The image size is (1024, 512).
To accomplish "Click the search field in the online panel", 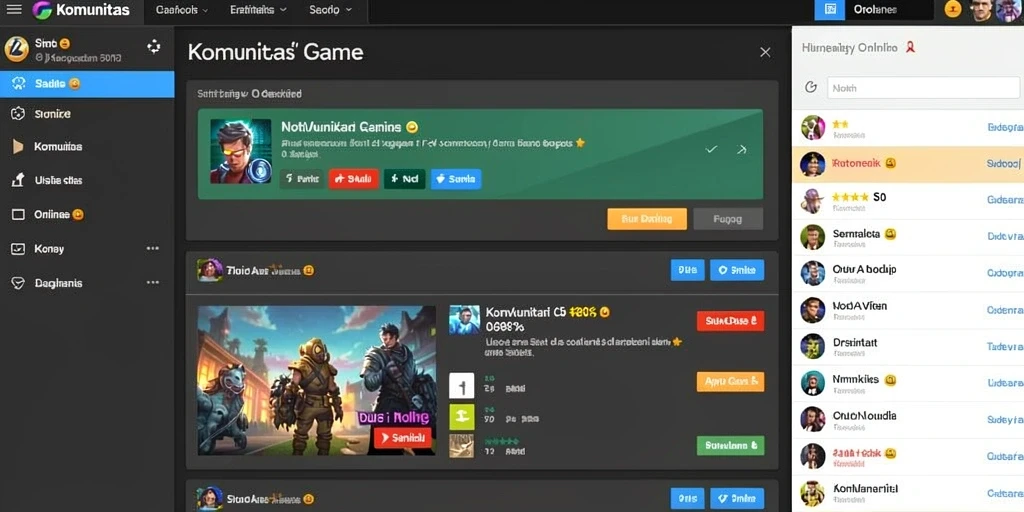I will click(x=923, y=88).
